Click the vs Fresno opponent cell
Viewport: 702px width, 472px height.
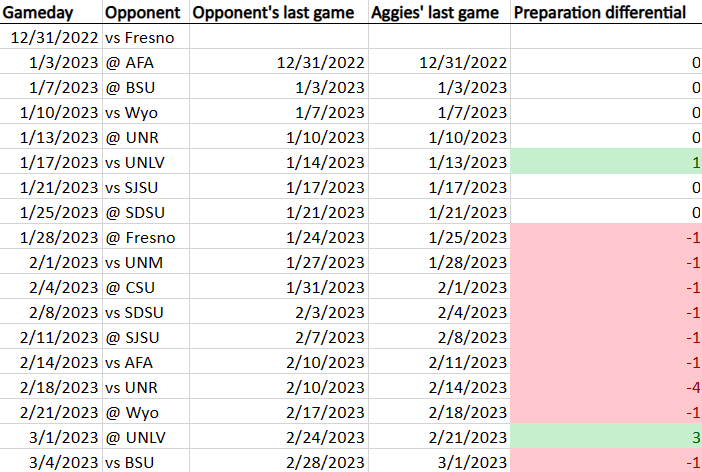pyautogui.click(x=146, y=37)
